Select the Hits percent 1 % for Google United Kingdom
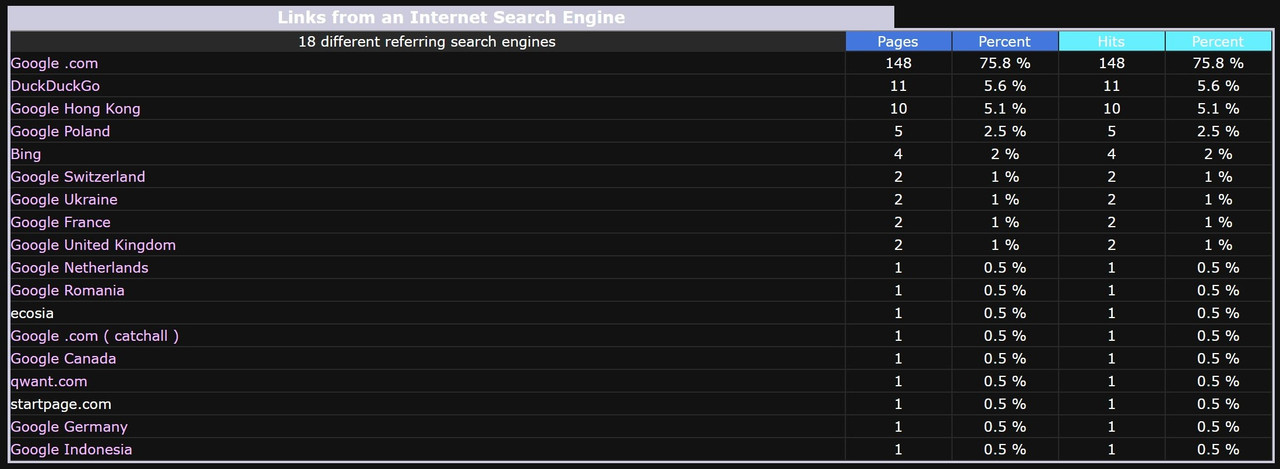 (1218, 245)
